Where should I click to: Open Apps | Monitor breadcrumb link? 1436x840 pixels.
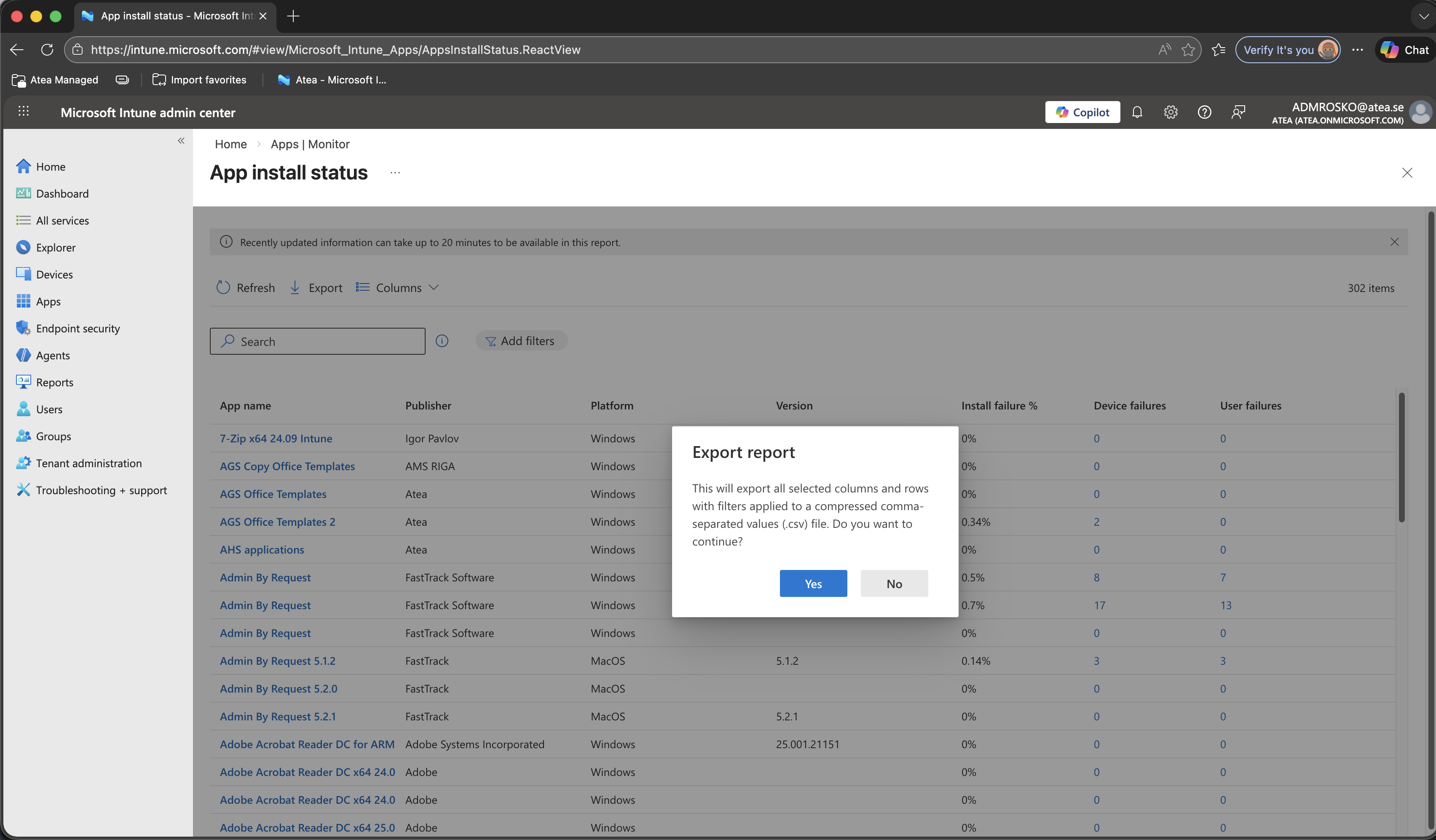[x=309, y=144]
